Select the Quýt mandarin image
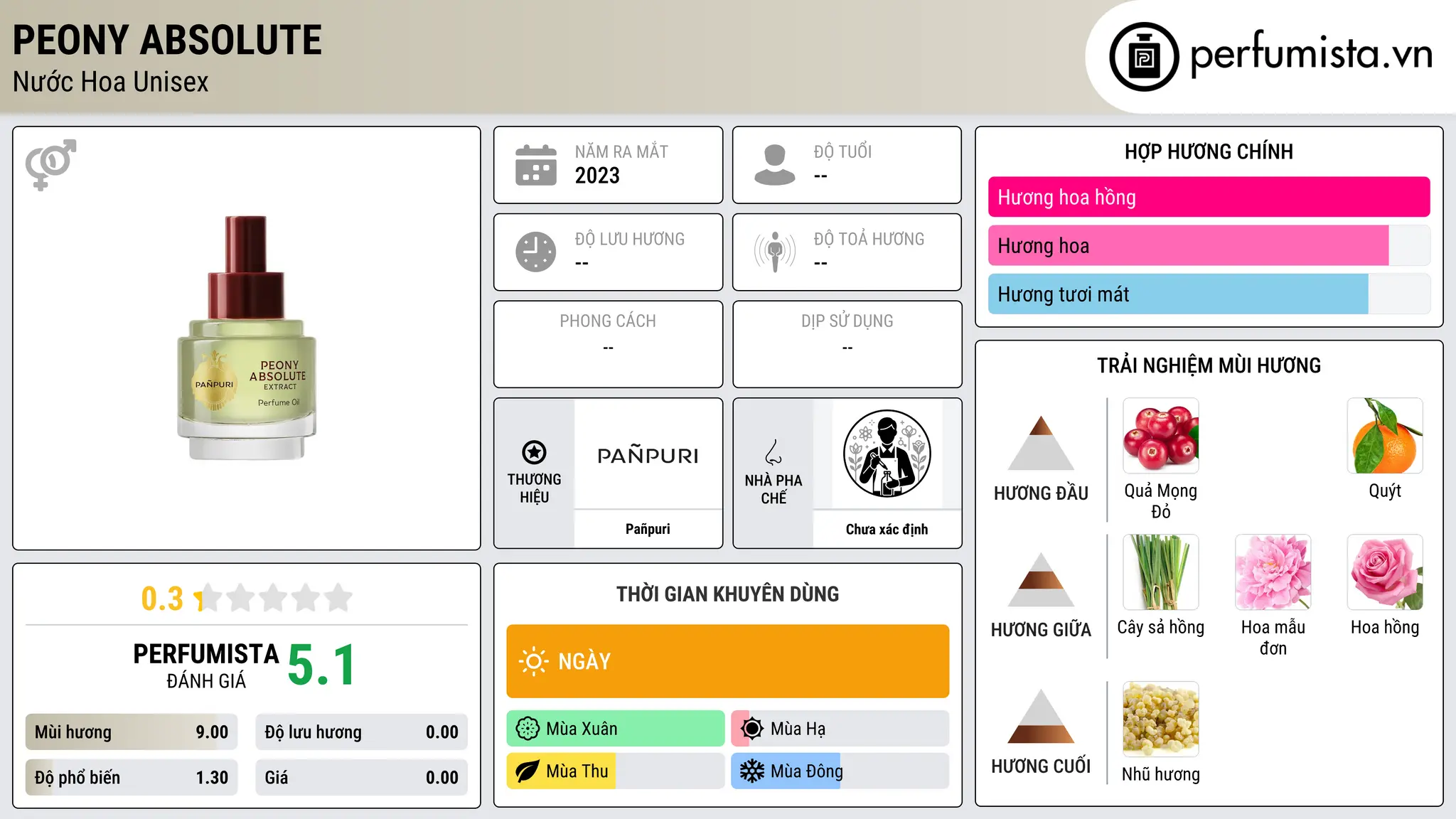 click(x=1385, y=436)
